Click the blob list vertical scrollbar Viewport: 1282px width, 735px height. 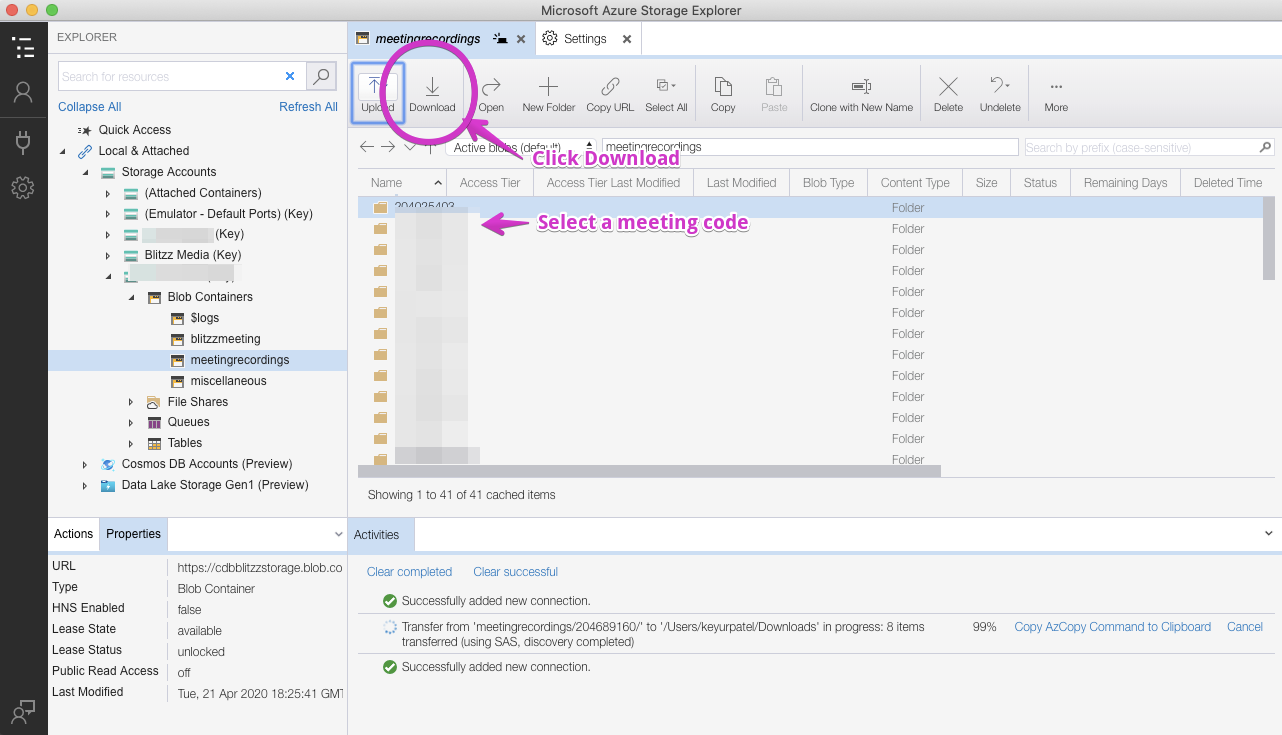pos(1269,238)
